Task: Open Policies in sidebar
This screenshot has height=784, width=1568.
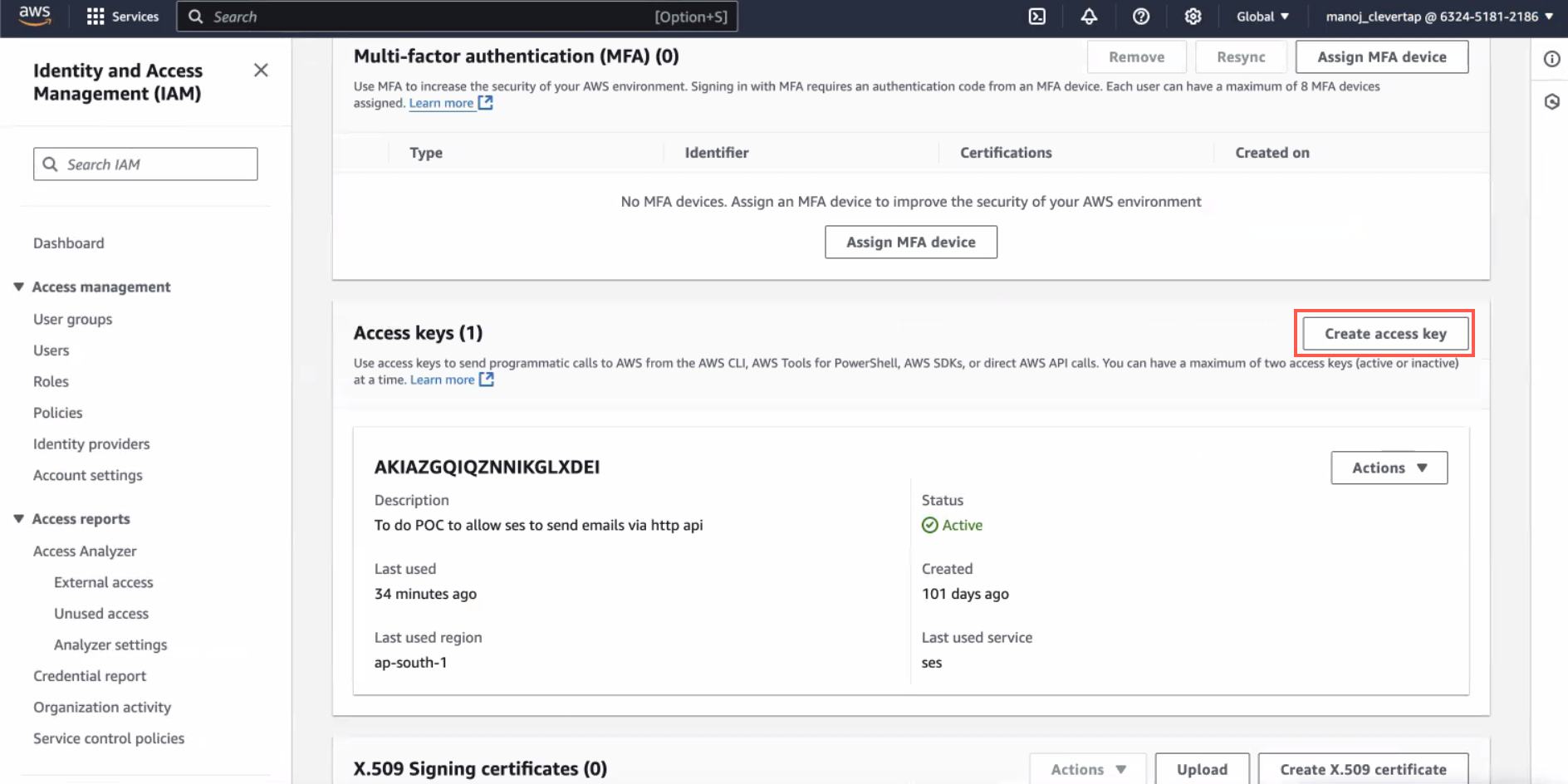Action: (x=58, y=413)
